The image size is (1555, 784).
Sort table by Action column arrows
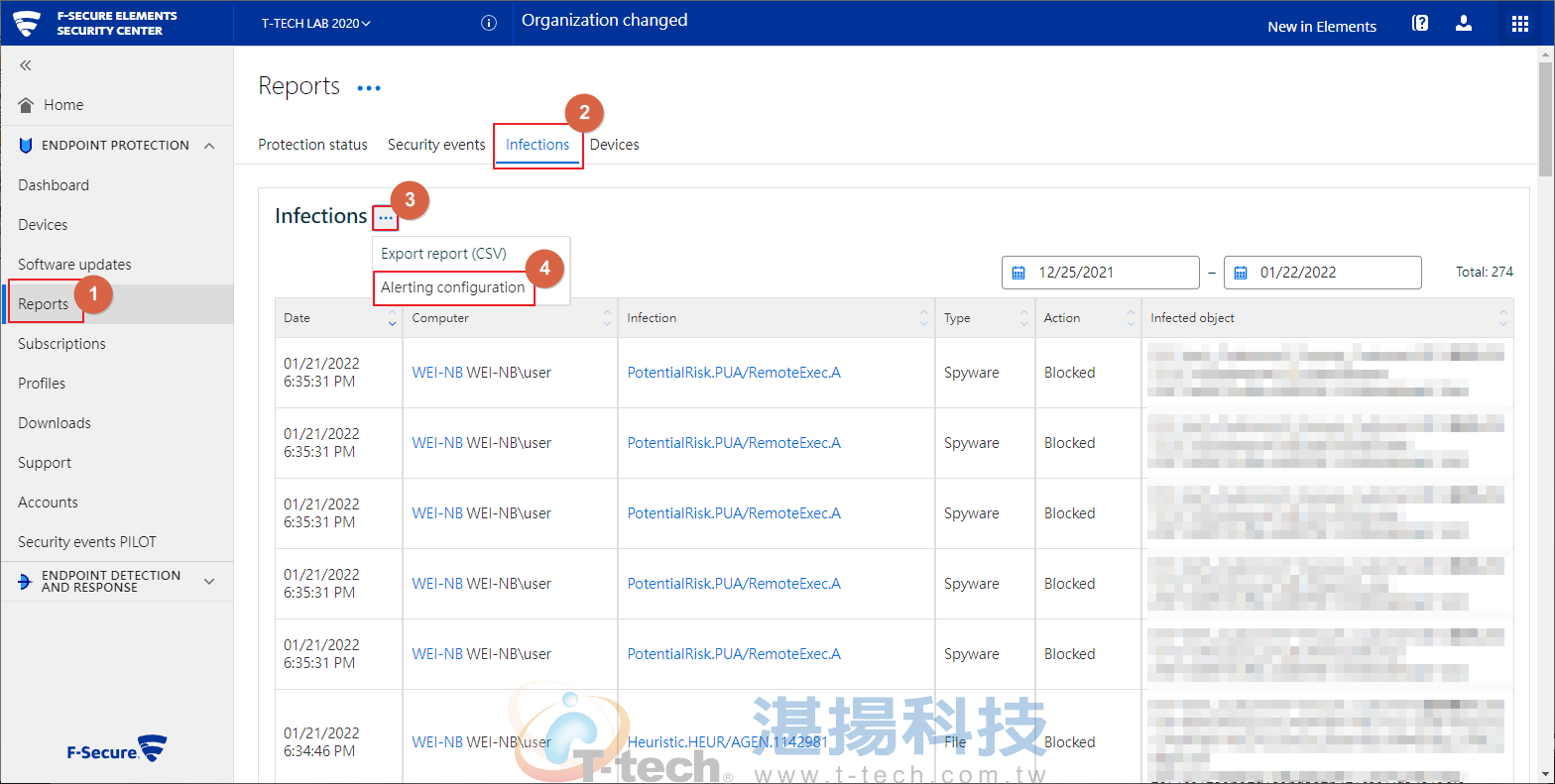[1131, 318]
